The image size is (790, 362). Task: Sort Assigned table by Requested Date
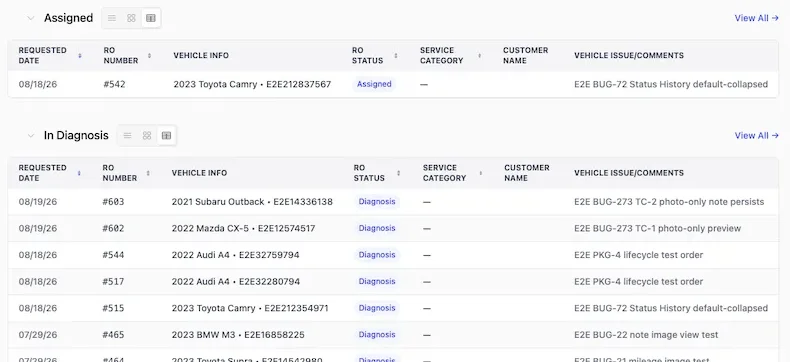80,56
